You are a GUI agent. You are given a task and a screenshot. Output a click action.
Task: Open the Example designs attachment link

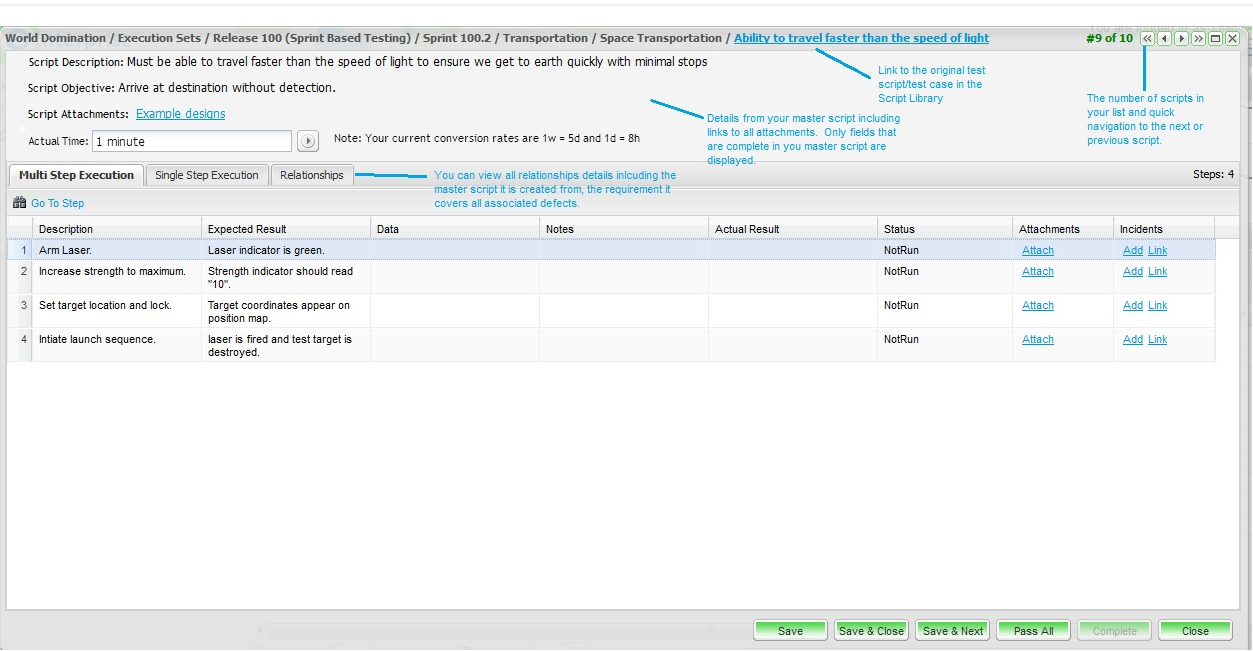pos(180,114)
